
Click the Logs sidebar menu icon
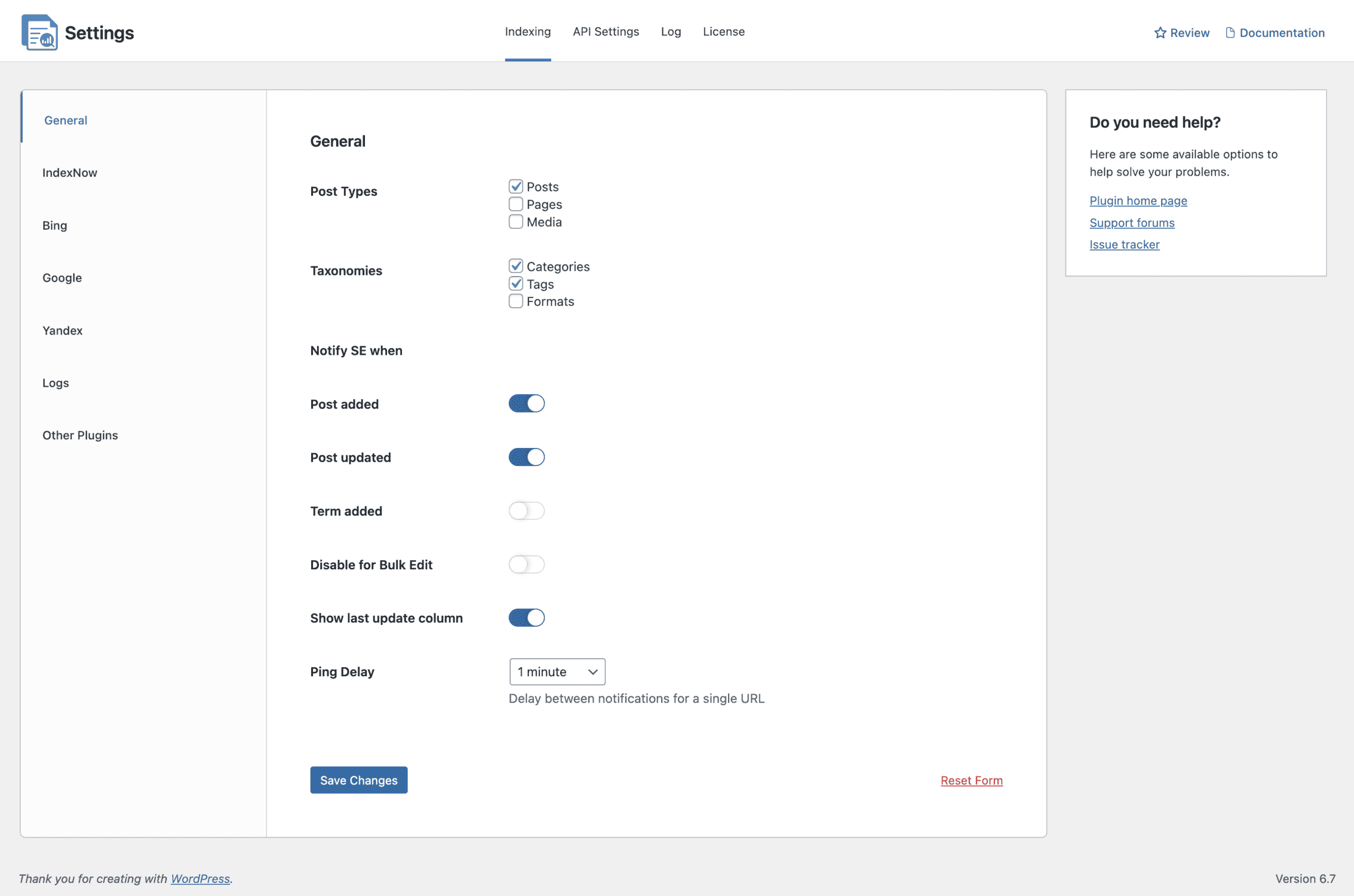click(x=55, y=382)
